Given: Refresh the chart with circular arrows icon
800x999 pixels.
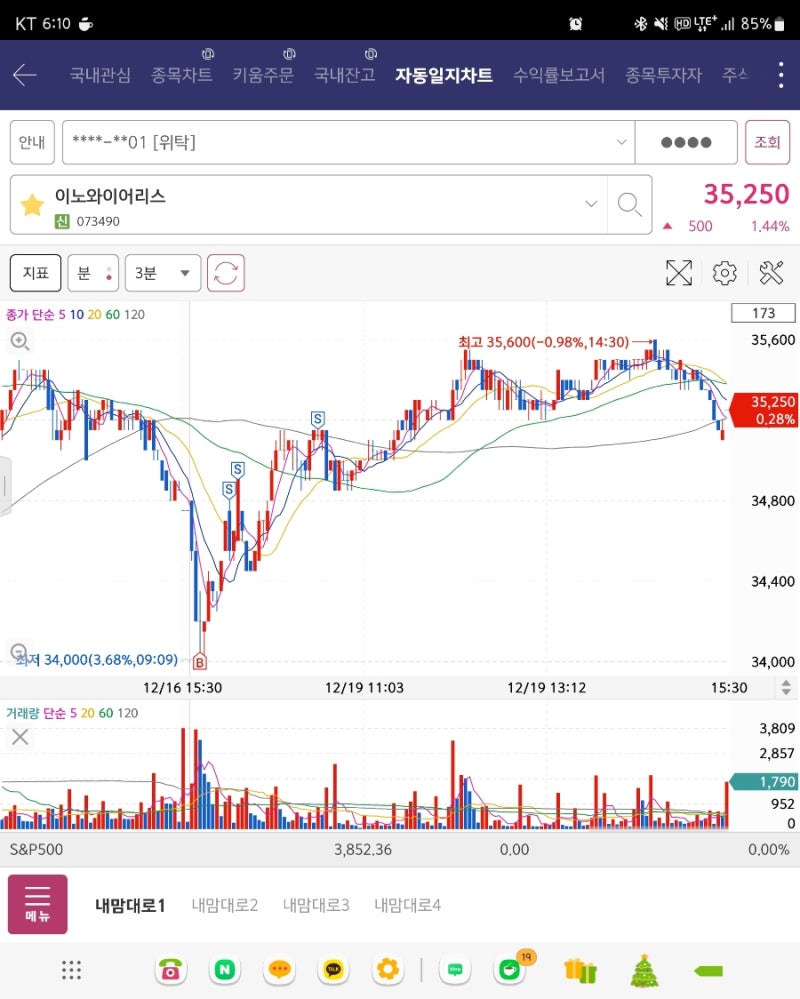Looking at the screenshot, I should [x=225, y=273].
